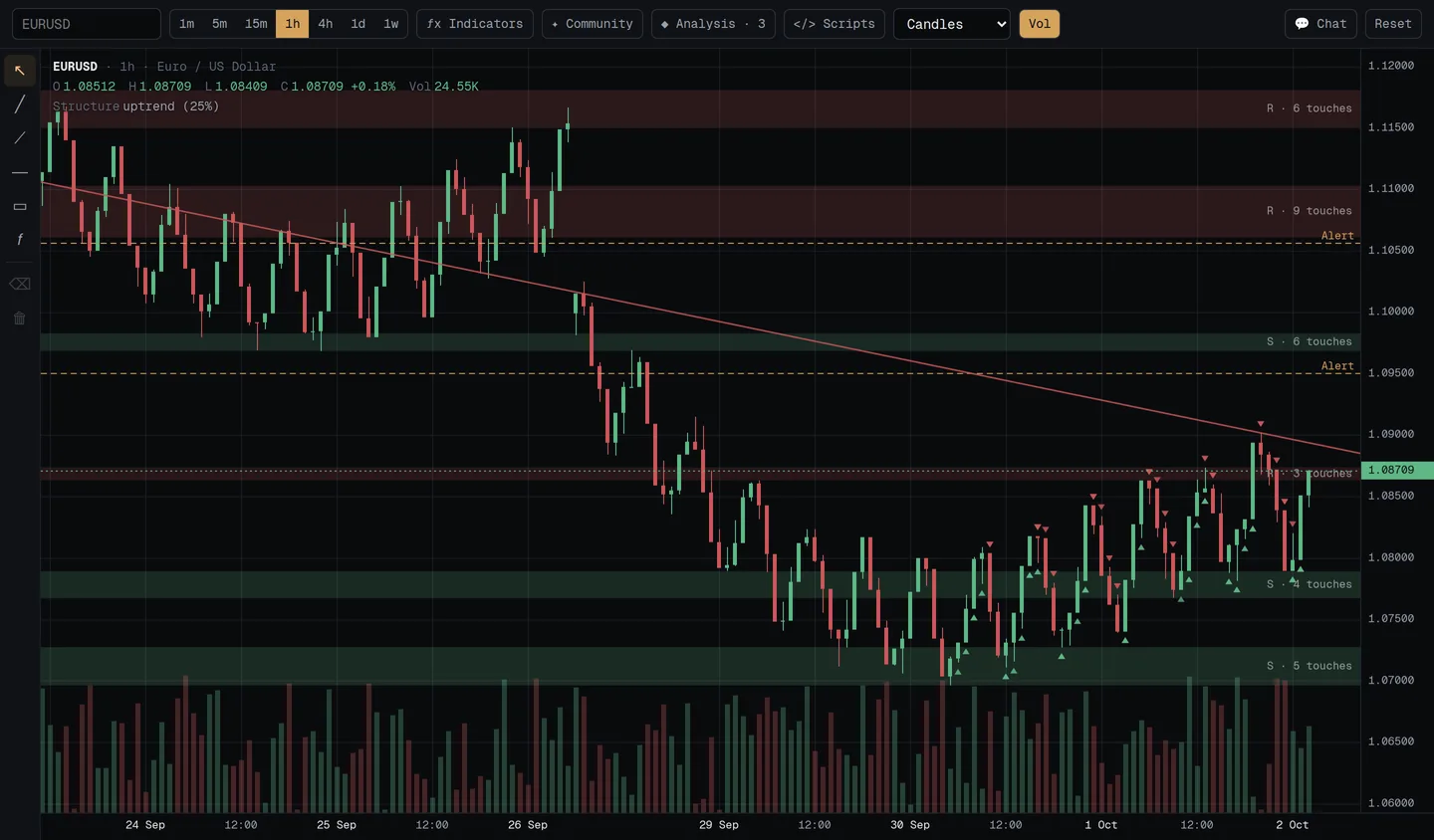Open the Chat panel
The width and height of the screenshot is (1434, 840).
1320,24
